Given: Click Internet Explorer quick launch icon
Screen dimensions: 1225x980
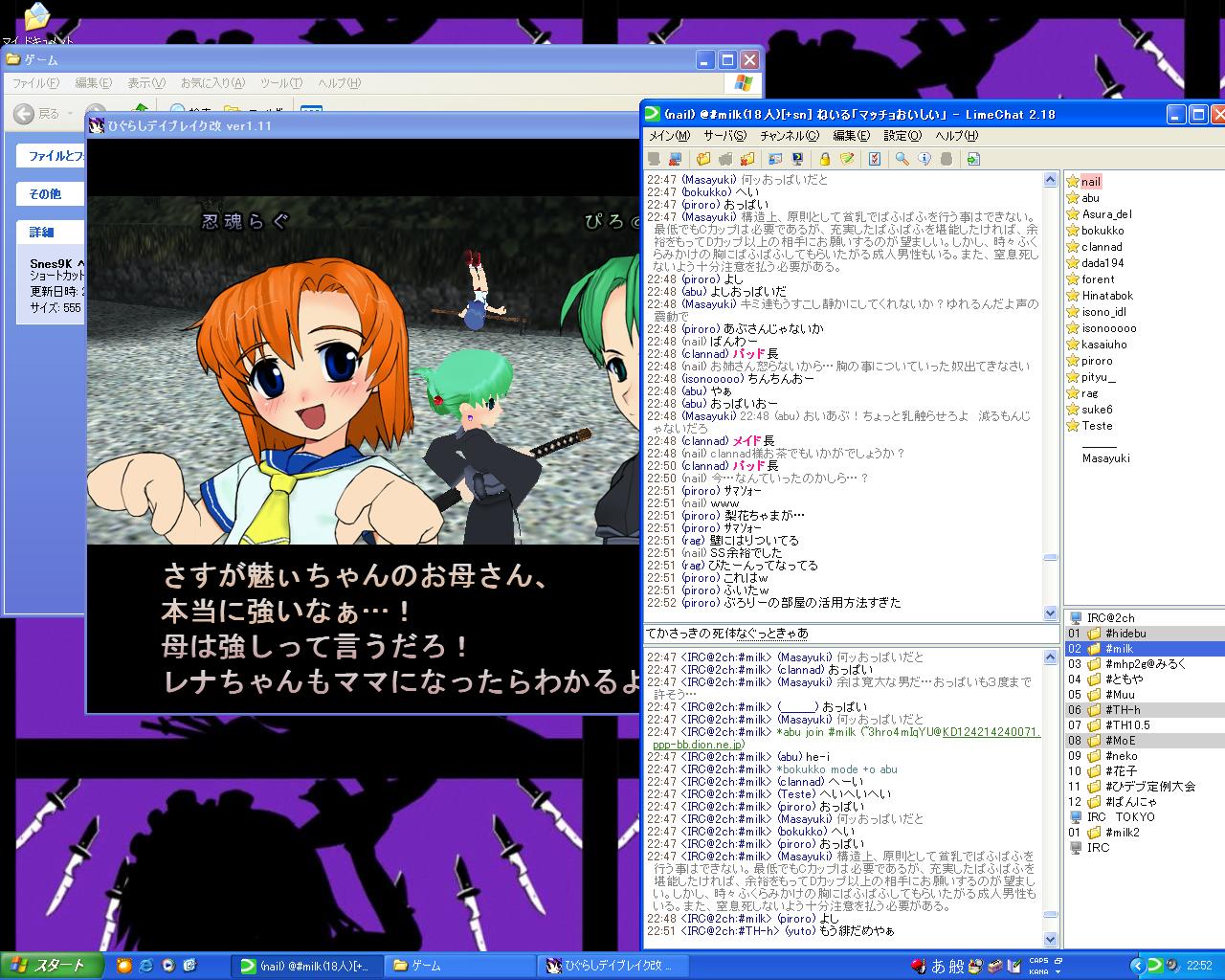Looking at the screenshot, I should (x=146, y=966).
